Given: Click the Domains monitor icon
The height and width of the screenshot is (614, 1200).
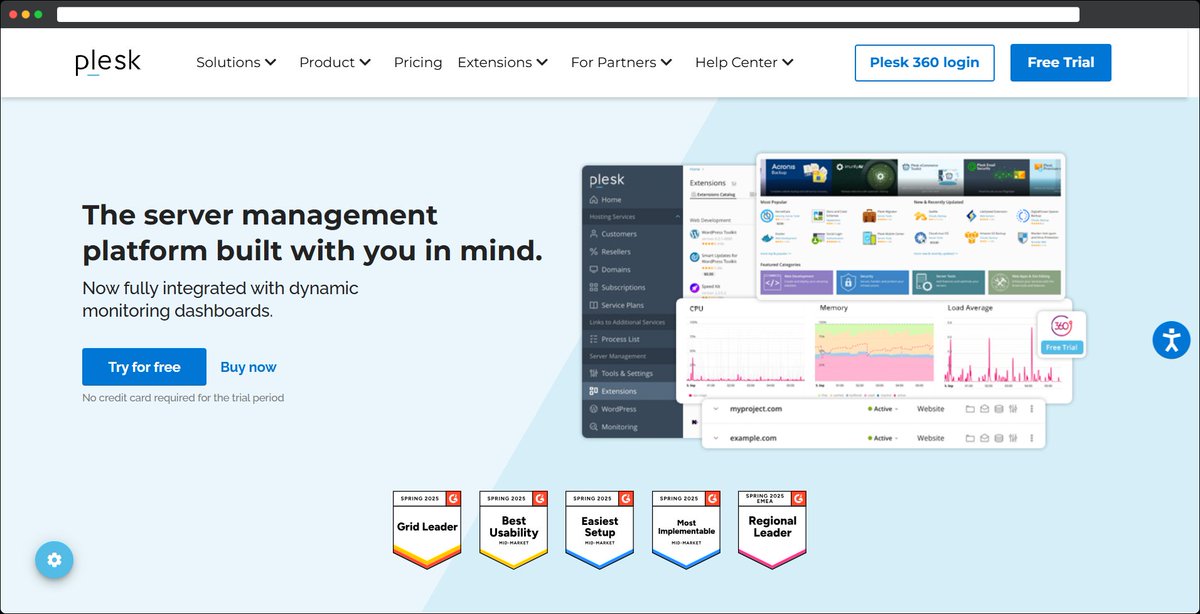Looking at the screenshot, I should pyautogui.click(x=594, y=270).
